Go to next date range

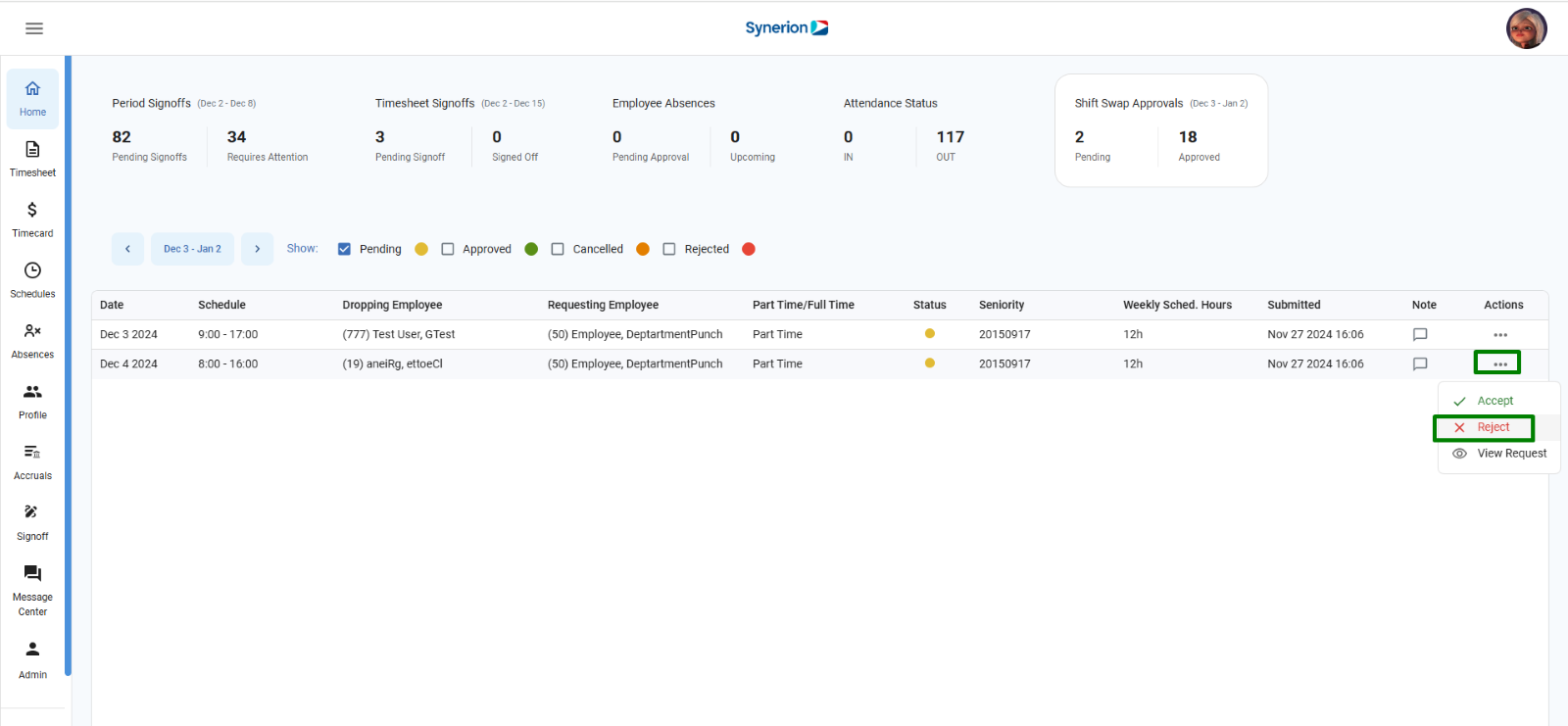coord(257,249)
